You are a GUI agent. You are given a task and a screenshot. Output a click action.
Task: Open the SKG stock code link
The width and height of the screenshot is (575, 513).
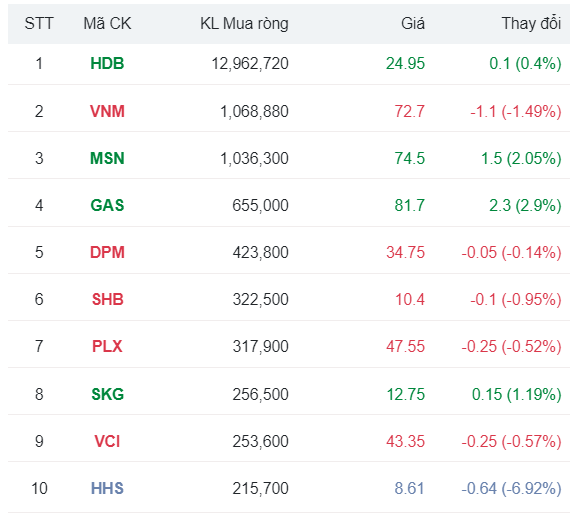point(107,394)
